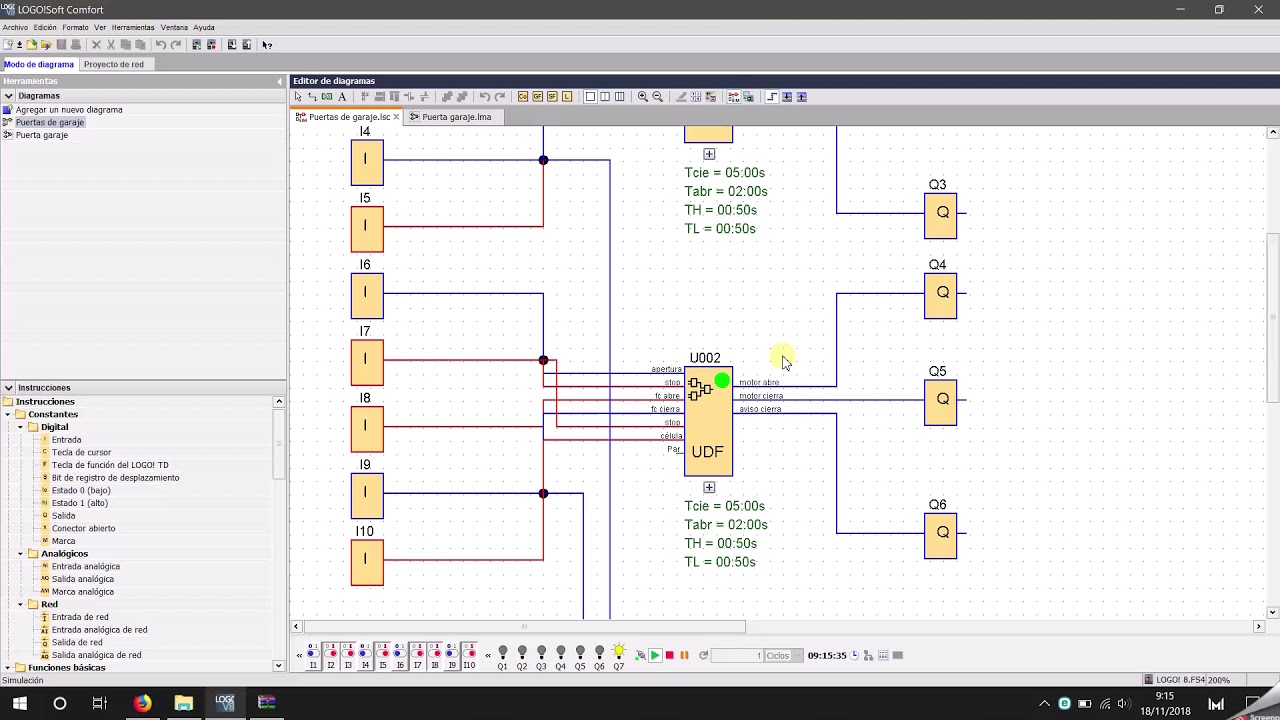The height and width of the screenshot is (720, 1280).
Task: Open Firefox from the Windows taskbar
Action: [x=143, y=703]
